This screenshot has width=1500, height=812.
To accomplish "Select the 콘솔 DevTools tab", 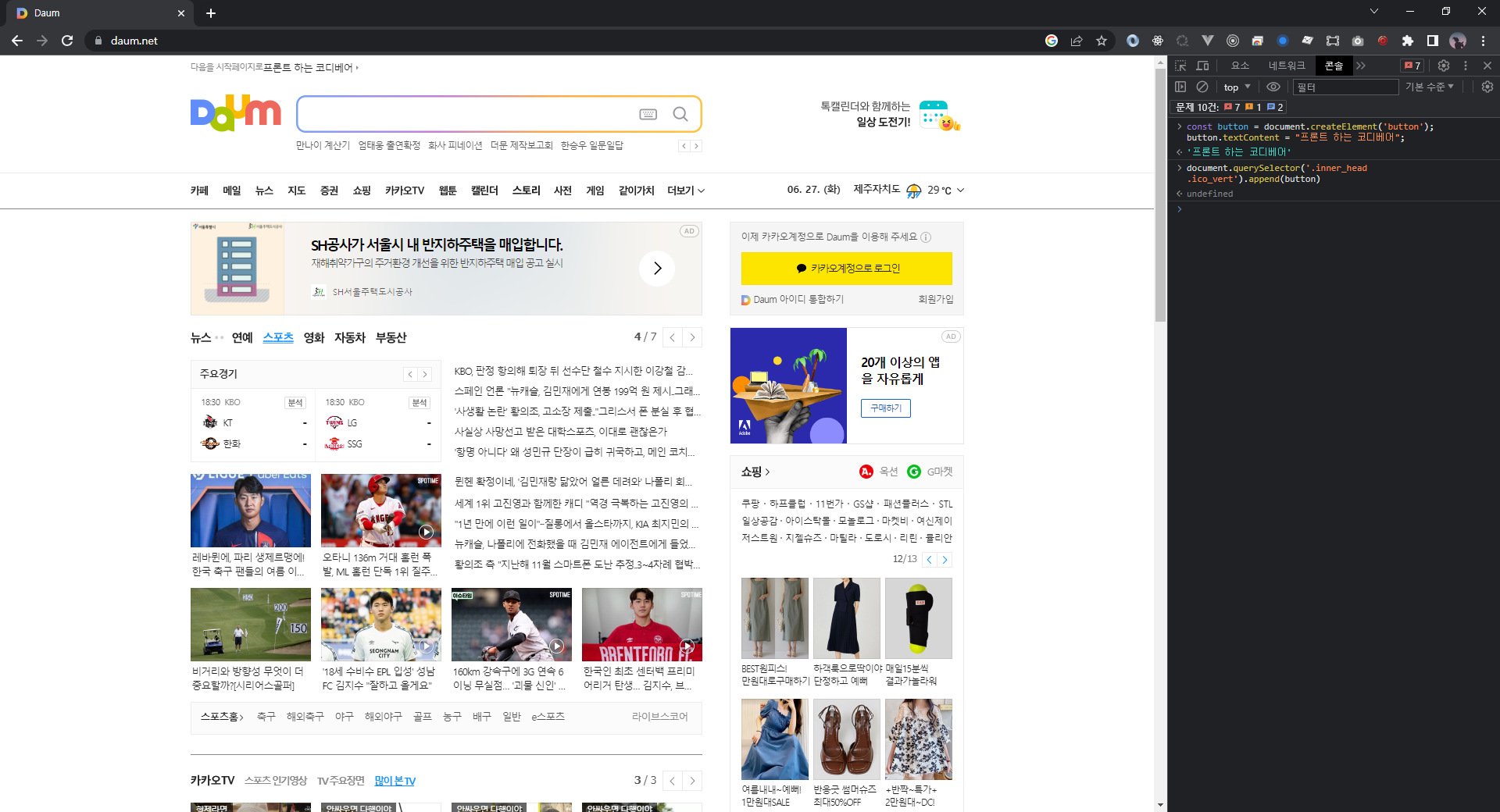I will 1334,66.
